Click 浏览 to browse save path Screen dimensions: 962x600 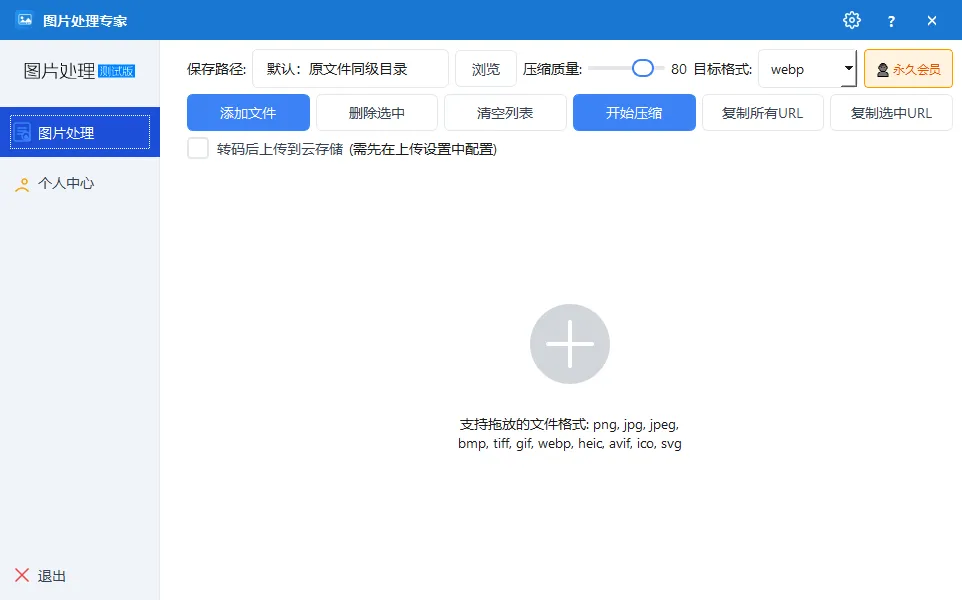pyautogui.click(x=486, y=69)
